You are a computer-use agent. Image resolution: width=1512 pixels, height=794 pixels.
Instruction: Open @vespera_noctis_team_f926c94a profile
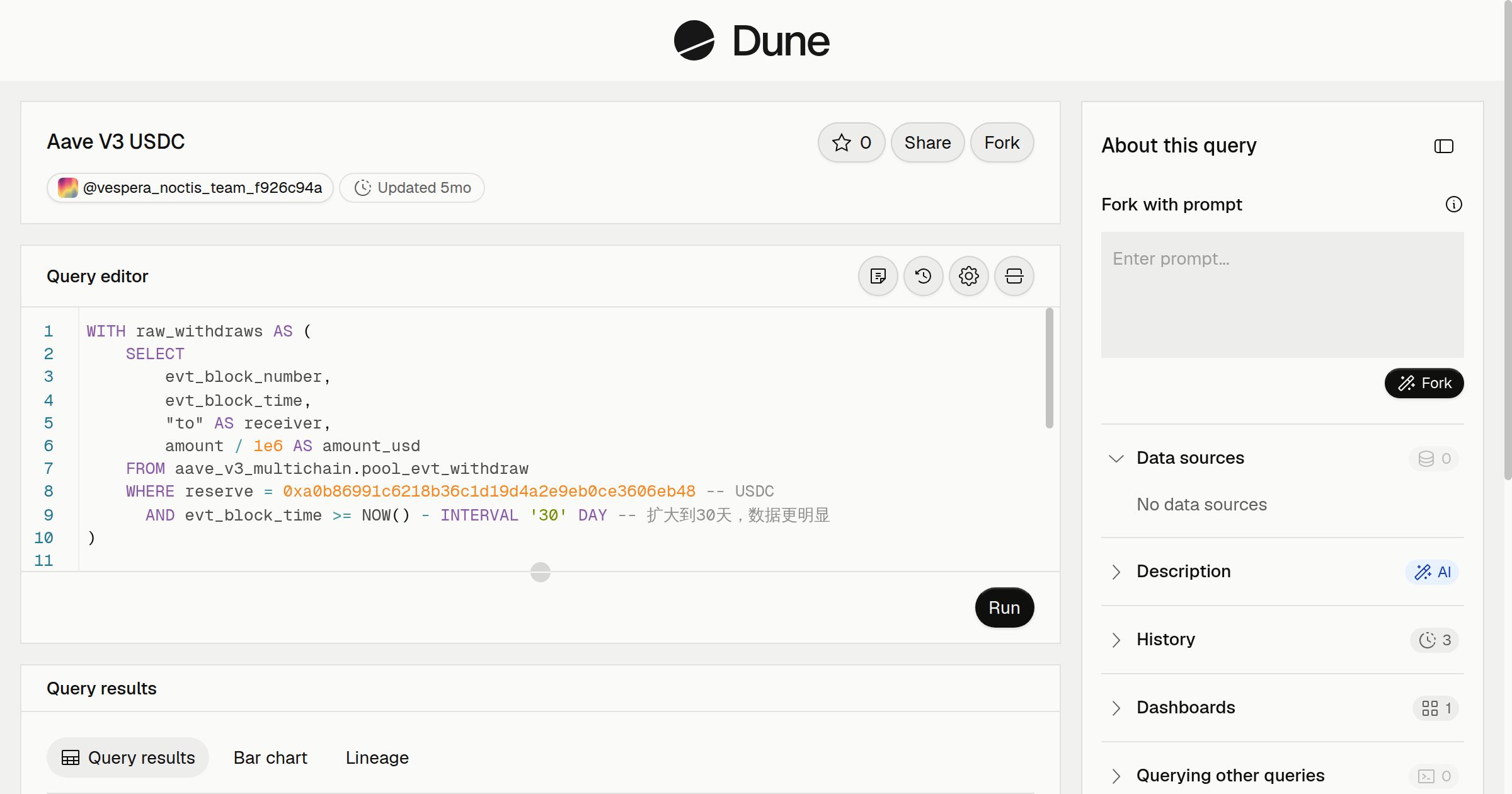[x=190, y=188]
